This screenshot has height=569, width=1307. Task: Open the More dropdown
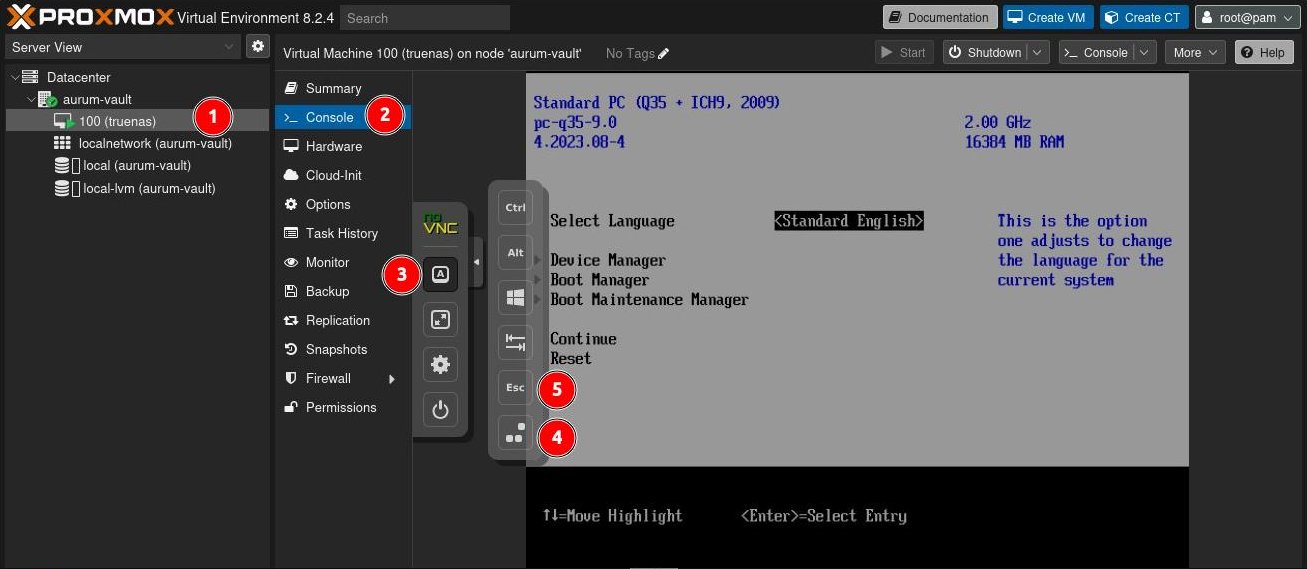(1195, 52)
